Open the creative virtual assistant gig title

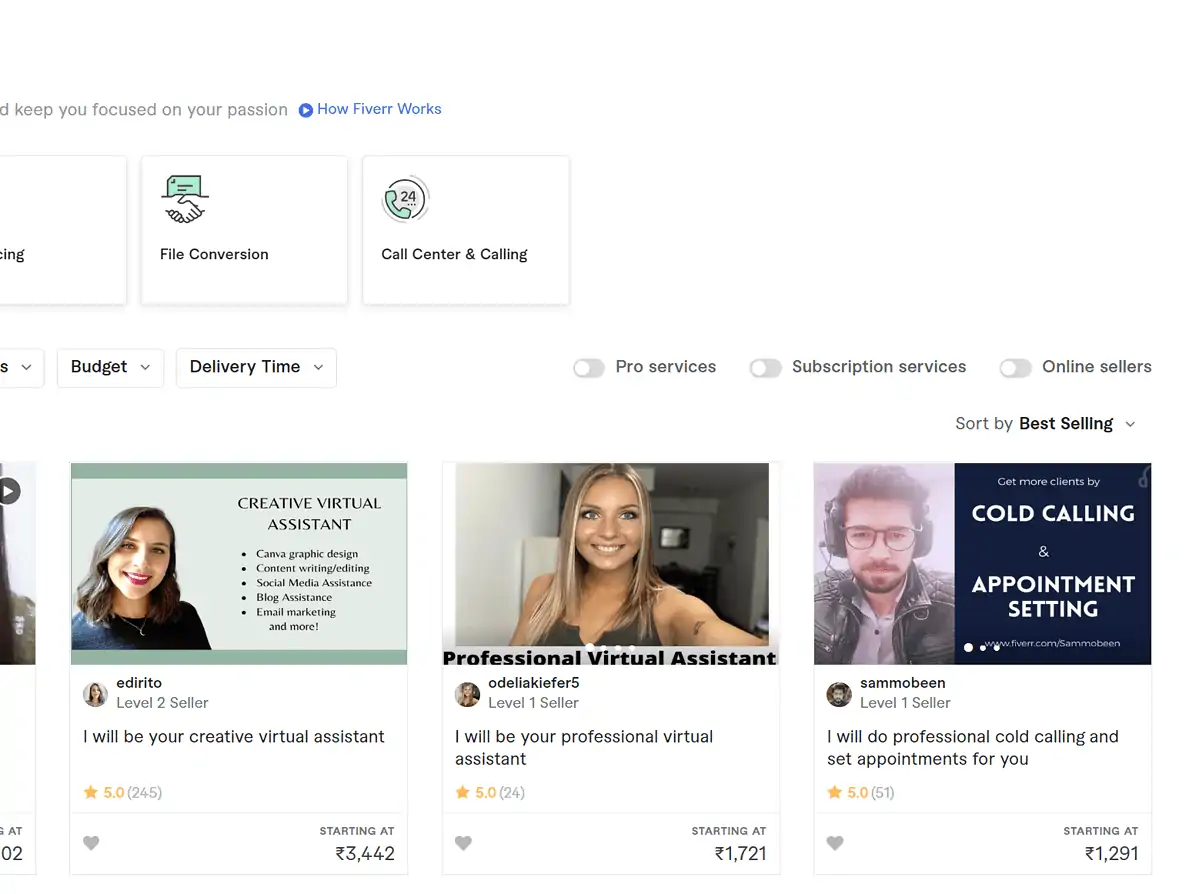[234, 736]
